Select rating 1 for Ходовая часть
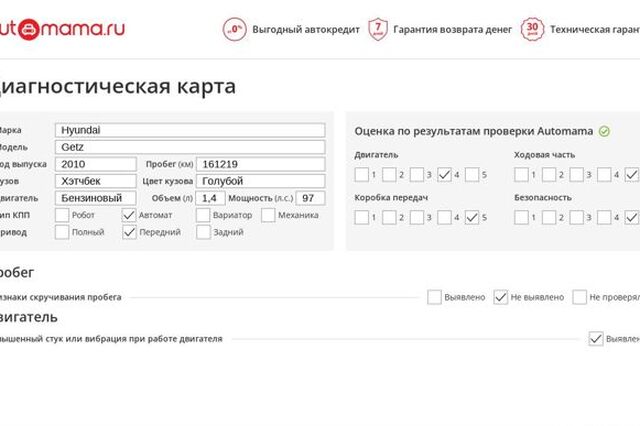 point(521,175)
